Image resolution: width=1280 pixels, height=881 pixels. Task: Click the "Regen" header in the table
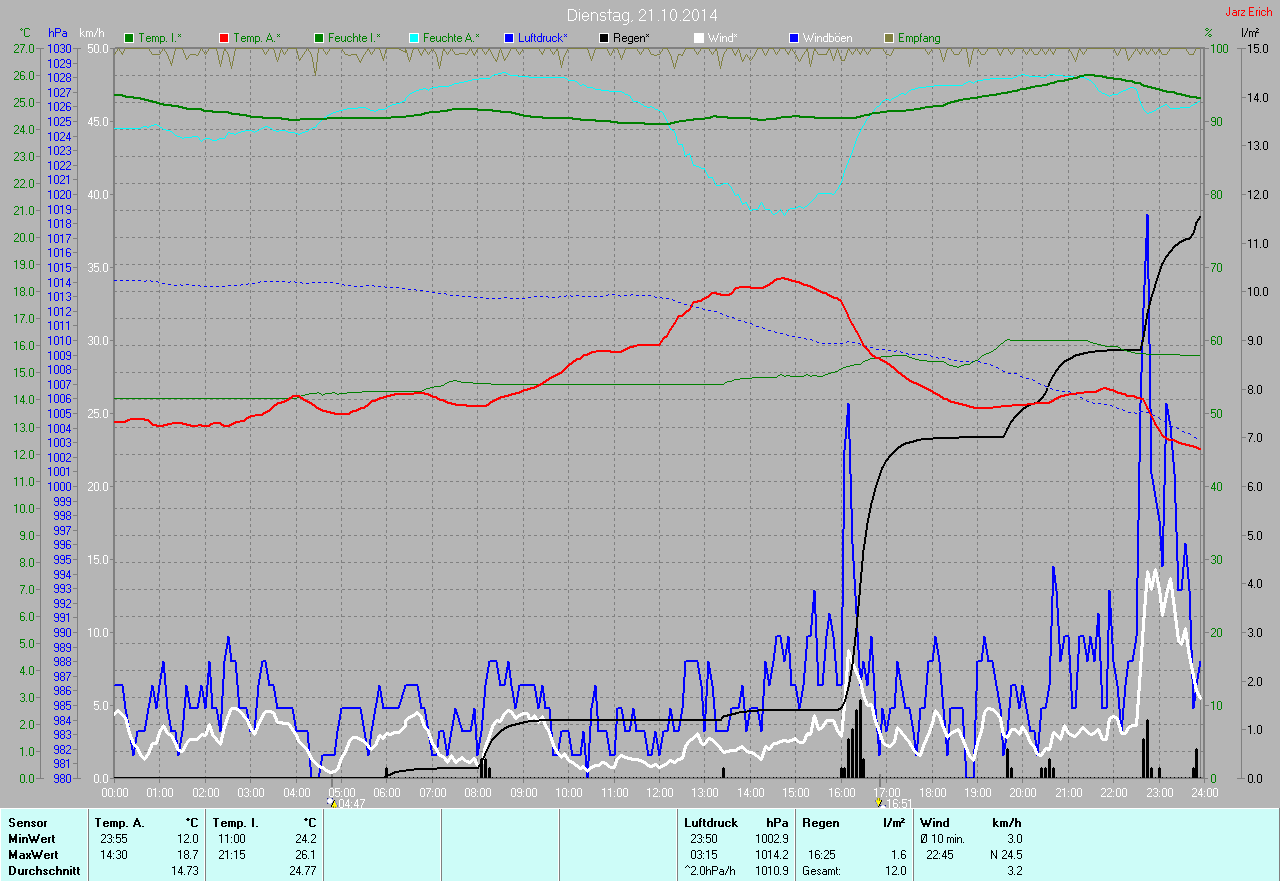click(x=820, y=822)
